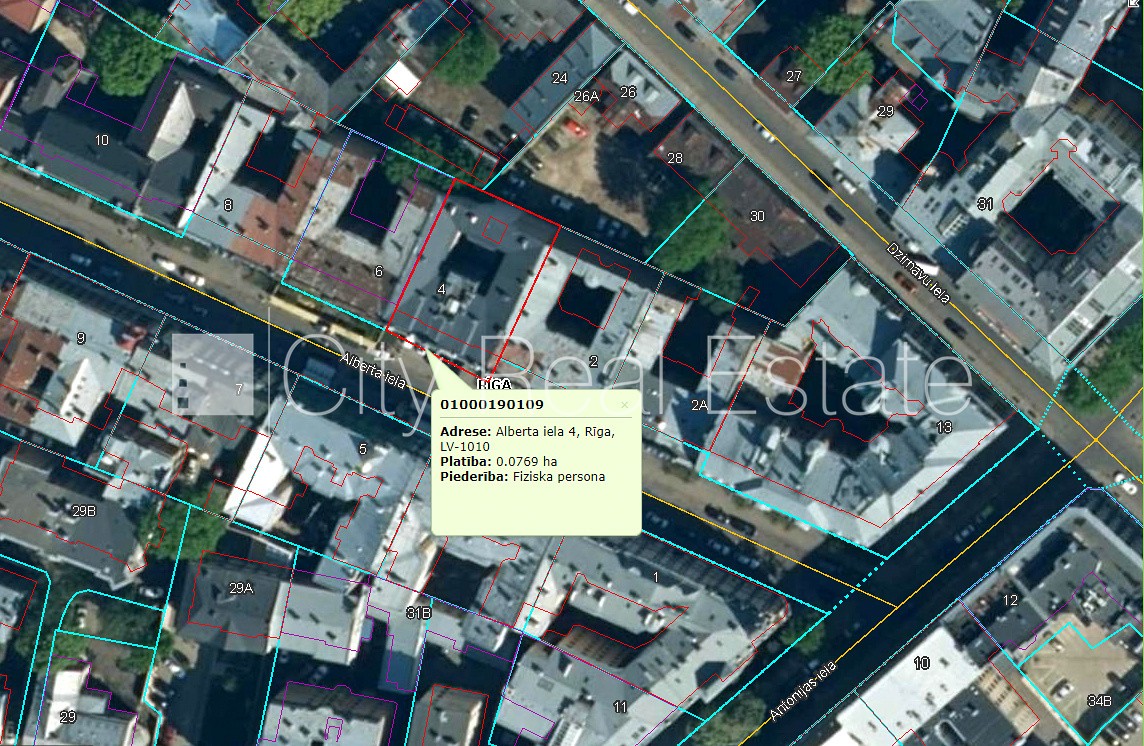Click the Alberta iela 4 address text
The height and width of the screenshot is (746, 1144).
pos(528,438)
